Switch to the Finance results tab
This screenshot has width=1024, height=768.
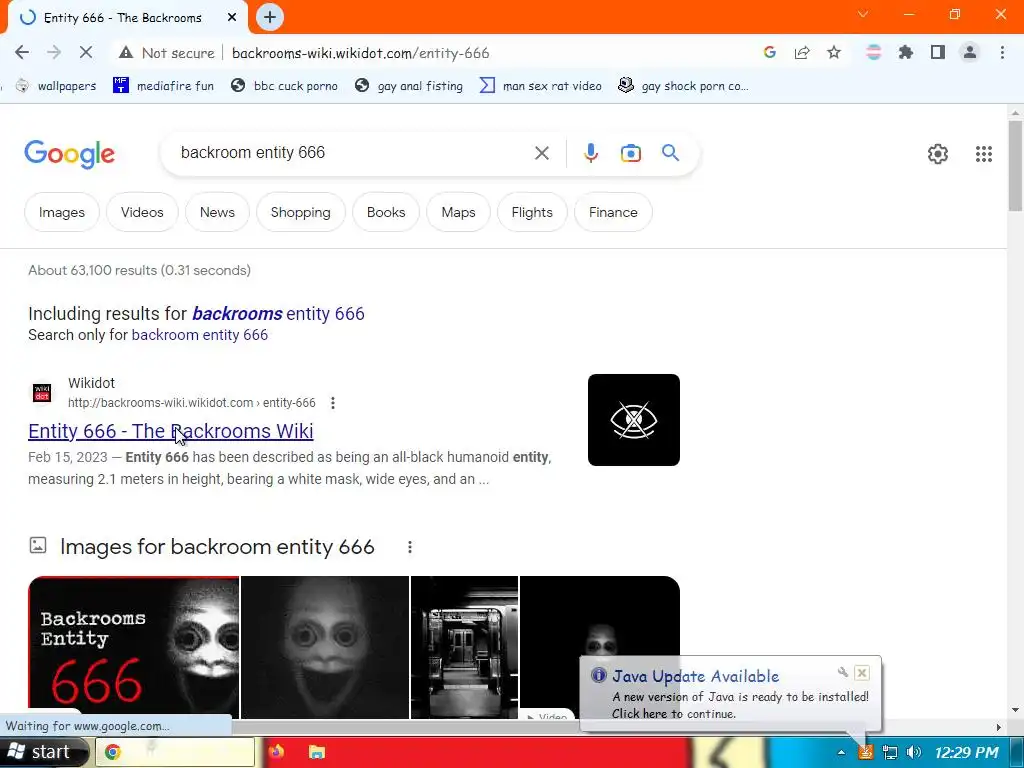click(x=613, y=212)
